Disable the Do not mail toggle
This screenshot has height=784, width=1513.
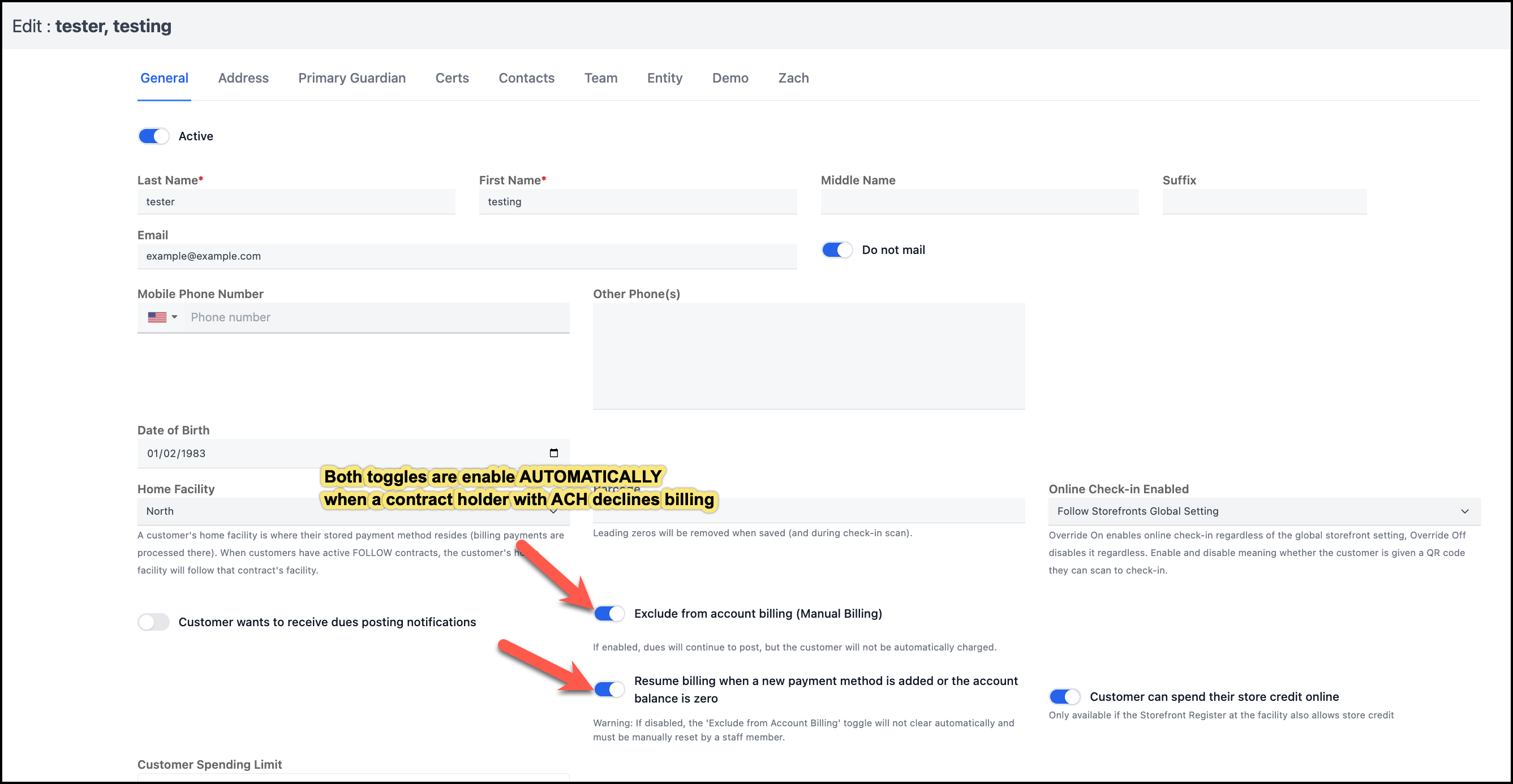(x=836, y=250)
